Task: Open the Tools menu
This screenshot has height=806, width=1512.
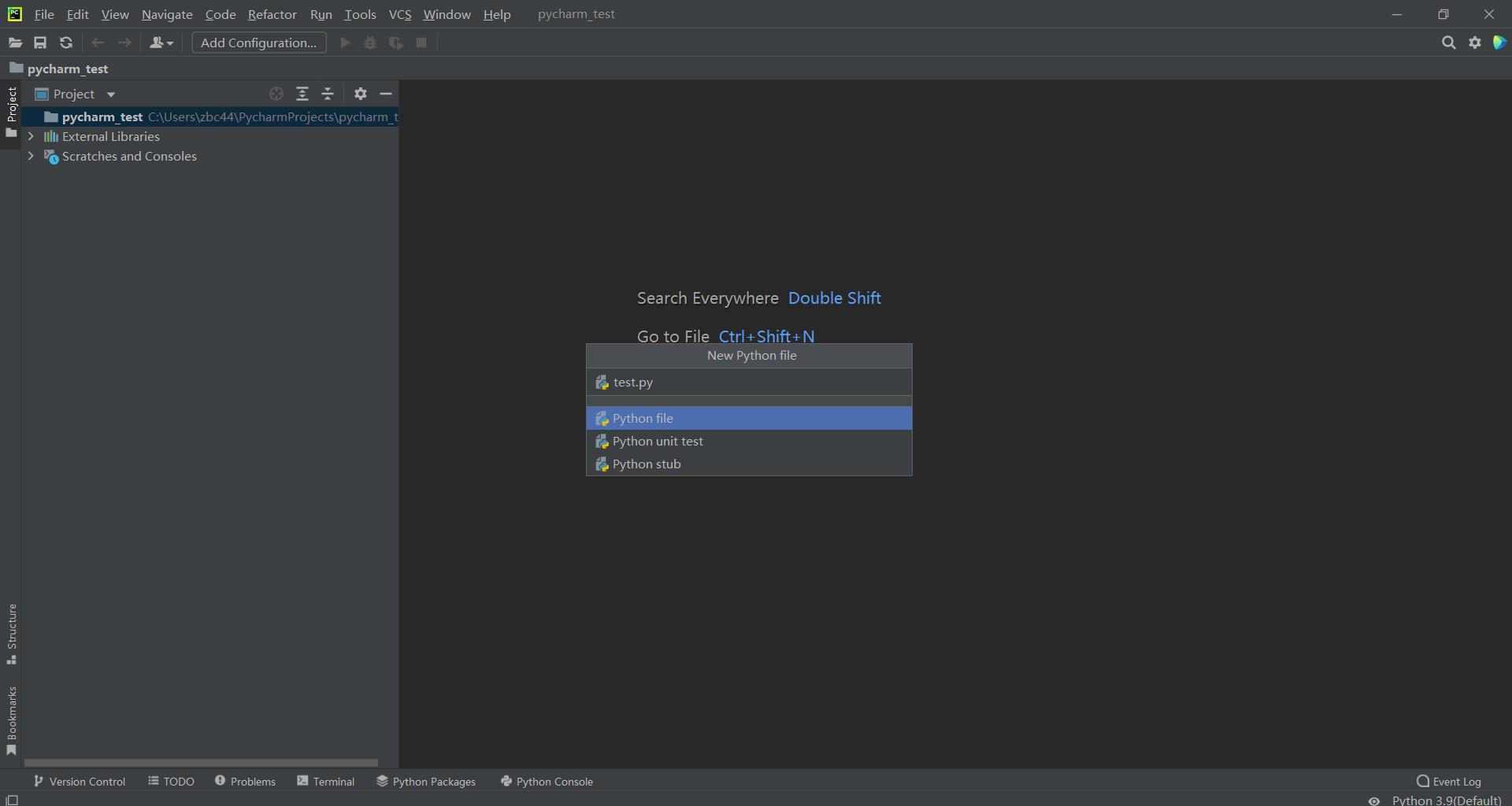Action: [x=360, y=14]
